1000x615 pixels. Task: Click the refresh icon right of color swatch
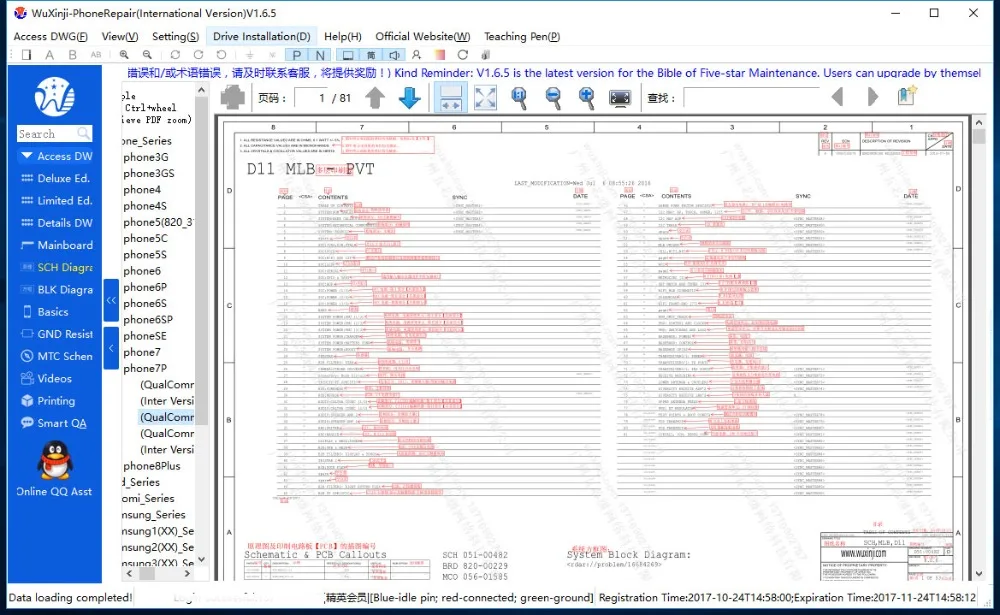click(462, 55)
